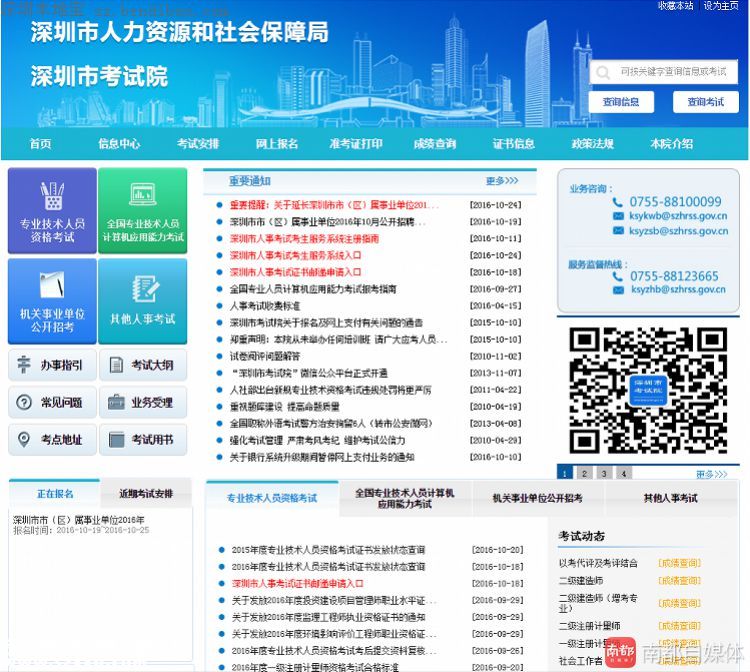Expand 更多>>> below the QR code
The height and width of the screenshot is (672, 750).
(712, 474)
